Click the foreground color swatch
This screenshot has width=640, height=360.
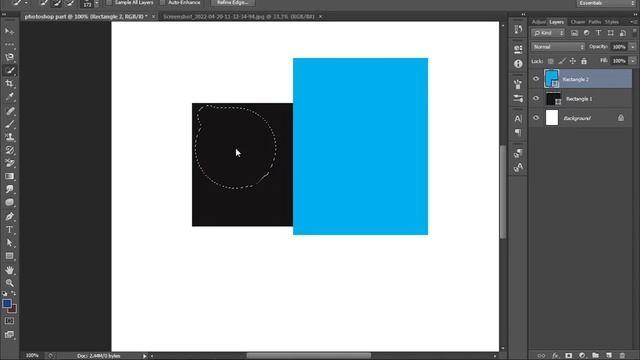pos(7,304)
